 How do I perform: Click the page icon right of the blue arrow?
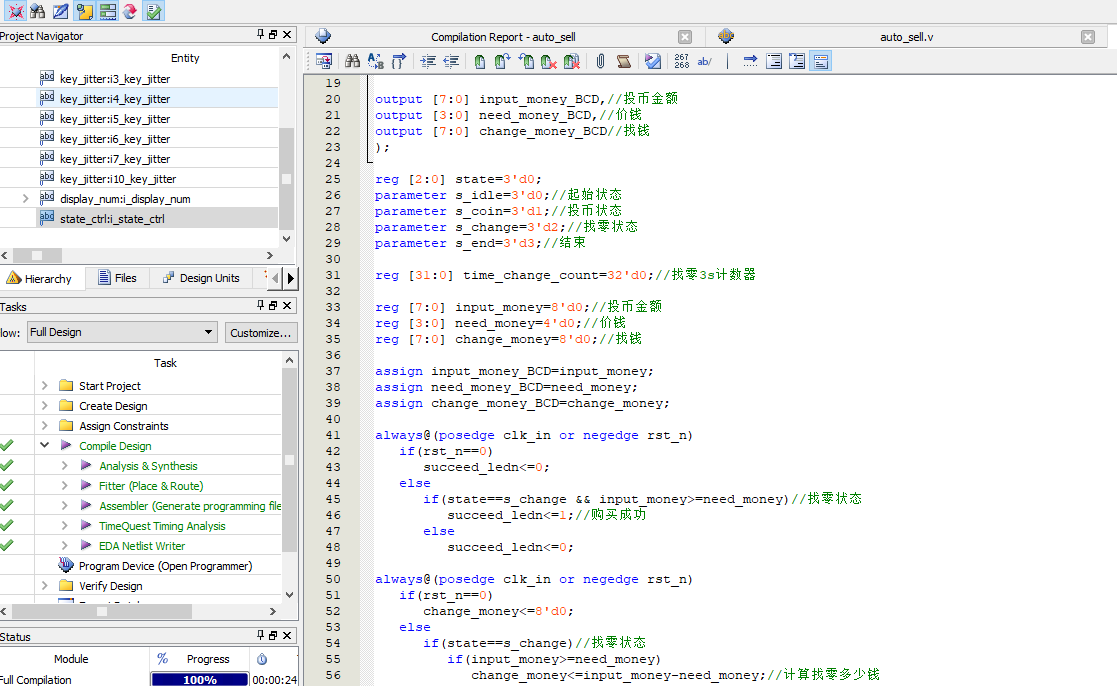[x=774, y=61]
